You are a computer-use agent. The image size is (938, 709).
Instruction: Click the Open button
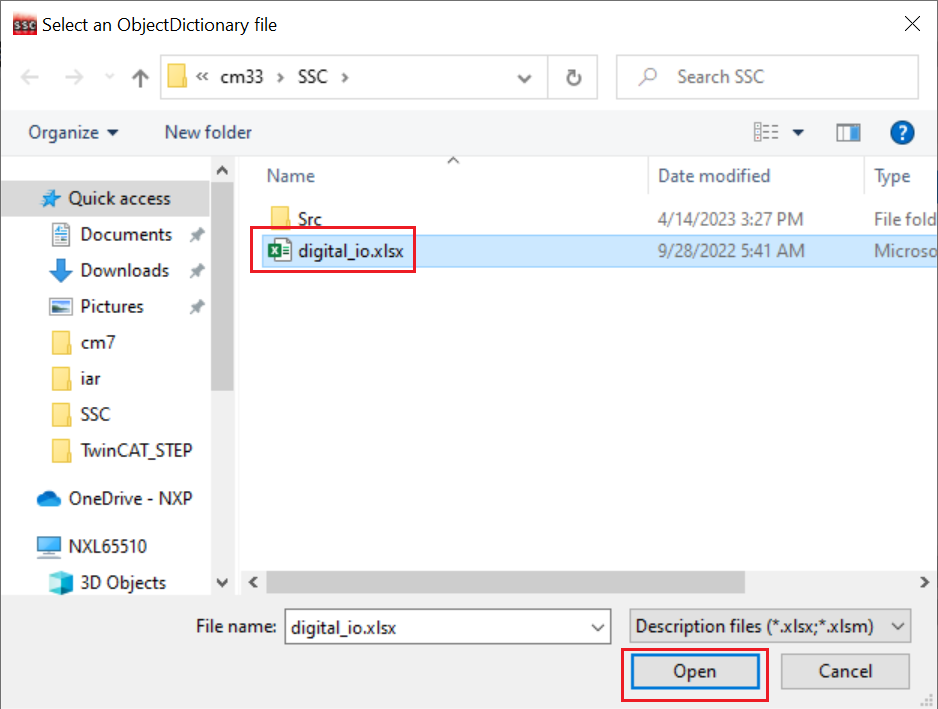[x=694, y=672]
